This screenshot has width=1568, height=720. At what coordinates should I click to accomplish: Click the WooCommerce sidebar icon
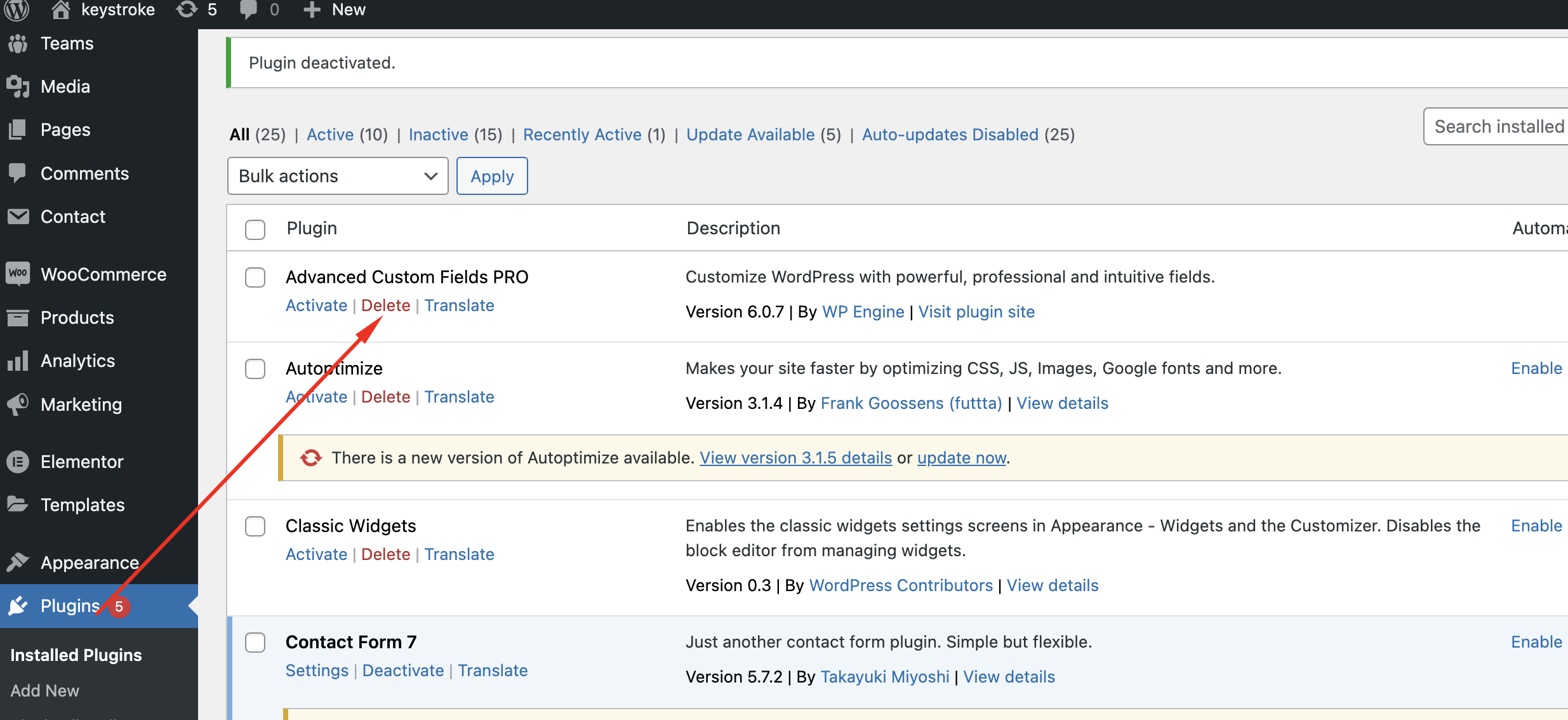18,274
